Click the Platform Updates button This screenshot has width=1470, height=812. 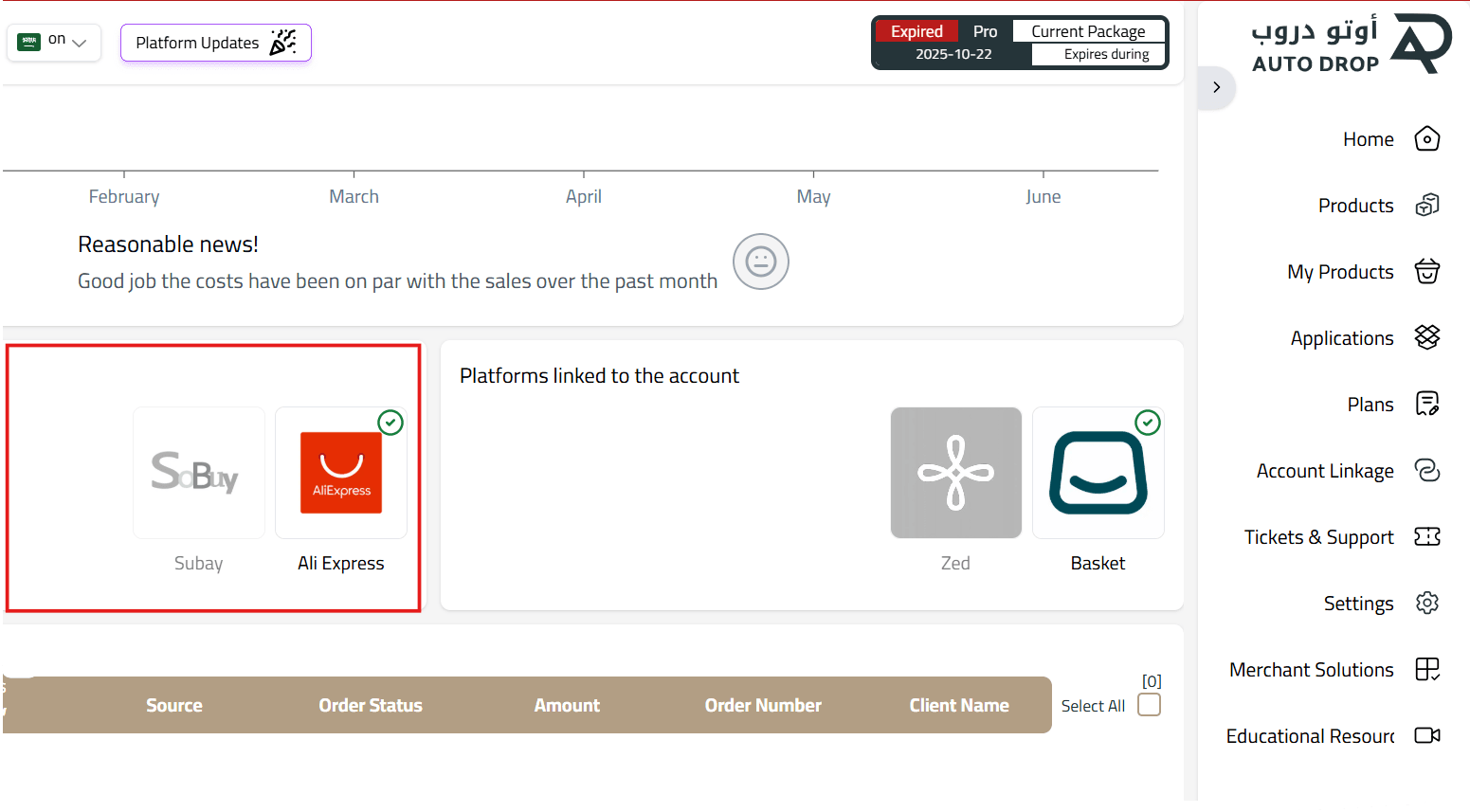point(215,43)
